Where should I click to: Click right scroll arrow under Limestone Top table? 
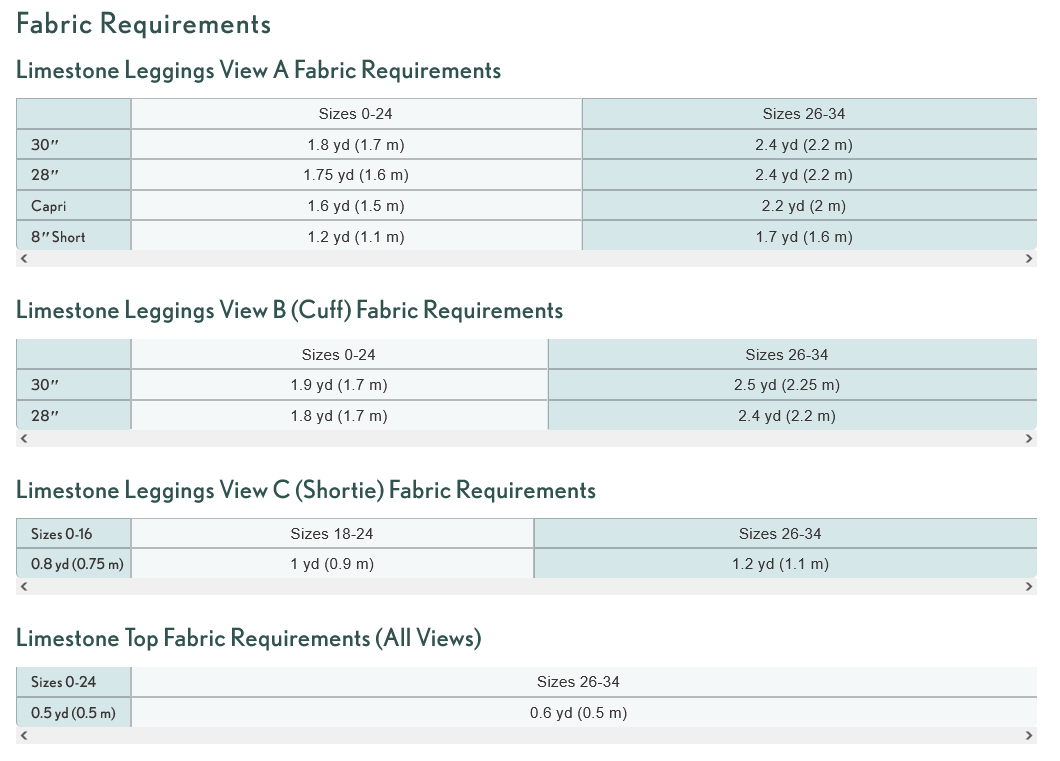pos(1028,736)
